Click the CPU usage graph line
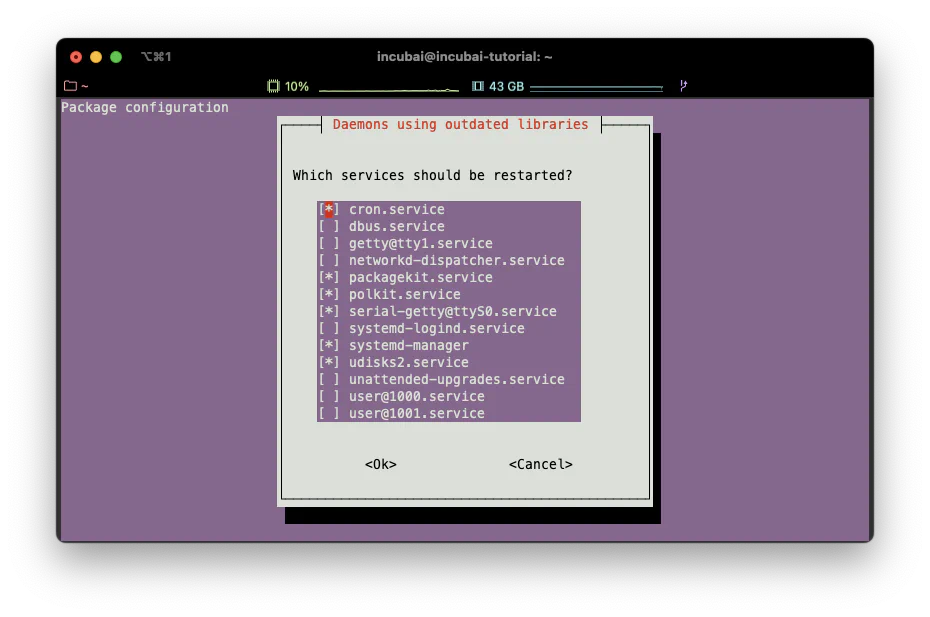The height and width of the screenshot is (617, 930). pos(389,90)
